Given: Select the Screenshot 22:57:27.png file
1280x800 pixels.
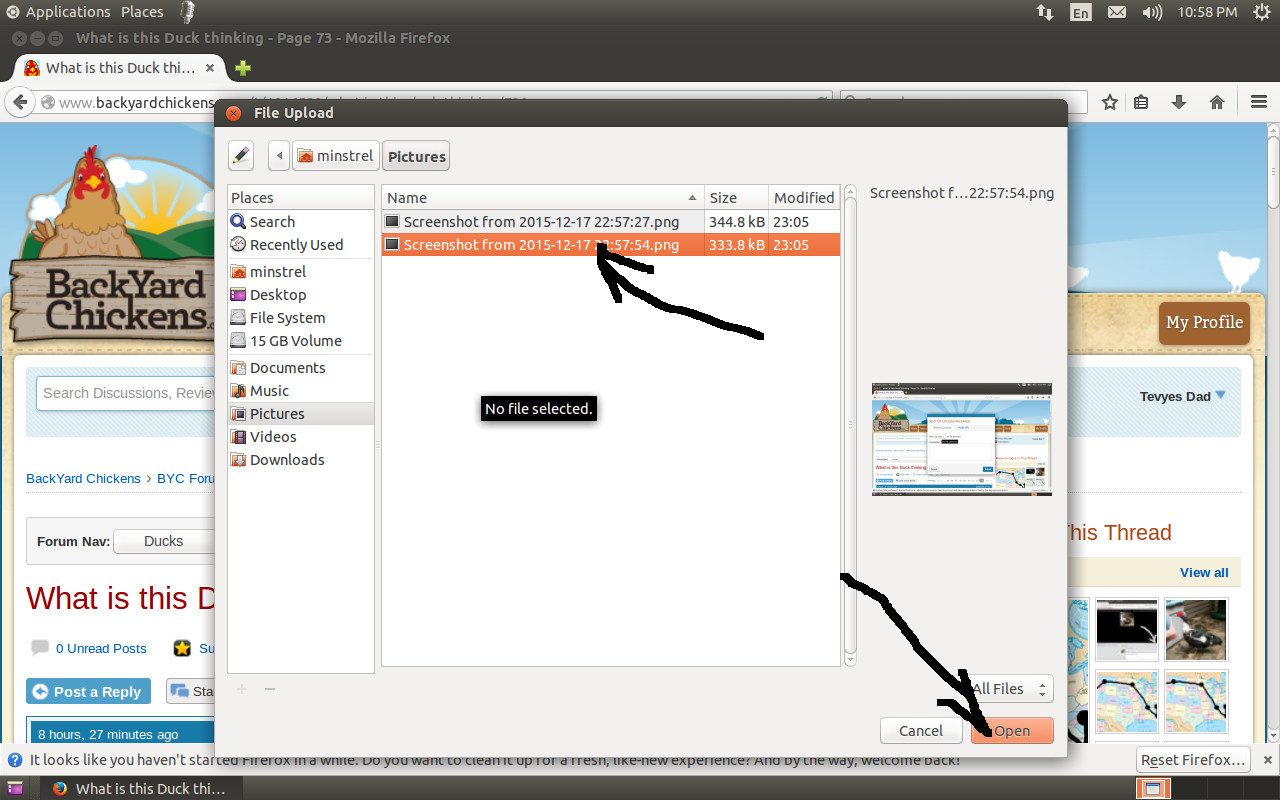Looking at the screenshot, I should click(541, 222).
